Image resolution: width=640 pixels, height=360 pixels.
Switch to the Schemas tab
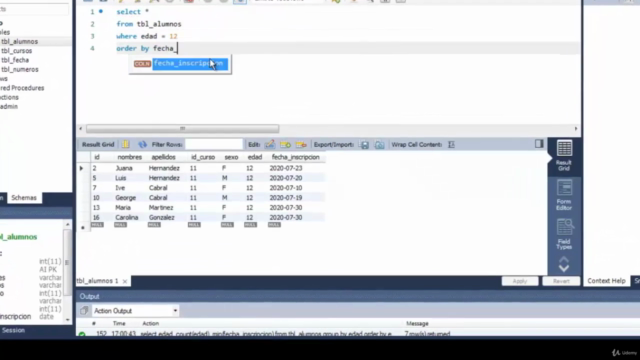(24, 198)
